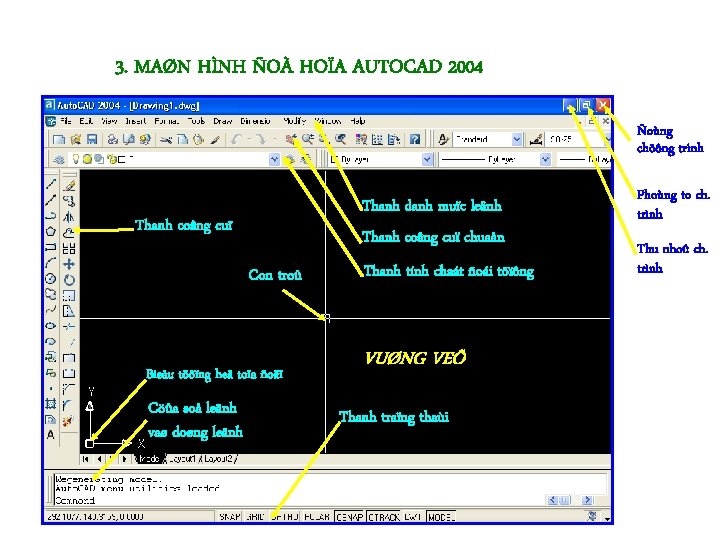Select the Arc draw tool
The width and height of the screenshot is (720, 540).
pyautogui.click(x=51, y=263)
